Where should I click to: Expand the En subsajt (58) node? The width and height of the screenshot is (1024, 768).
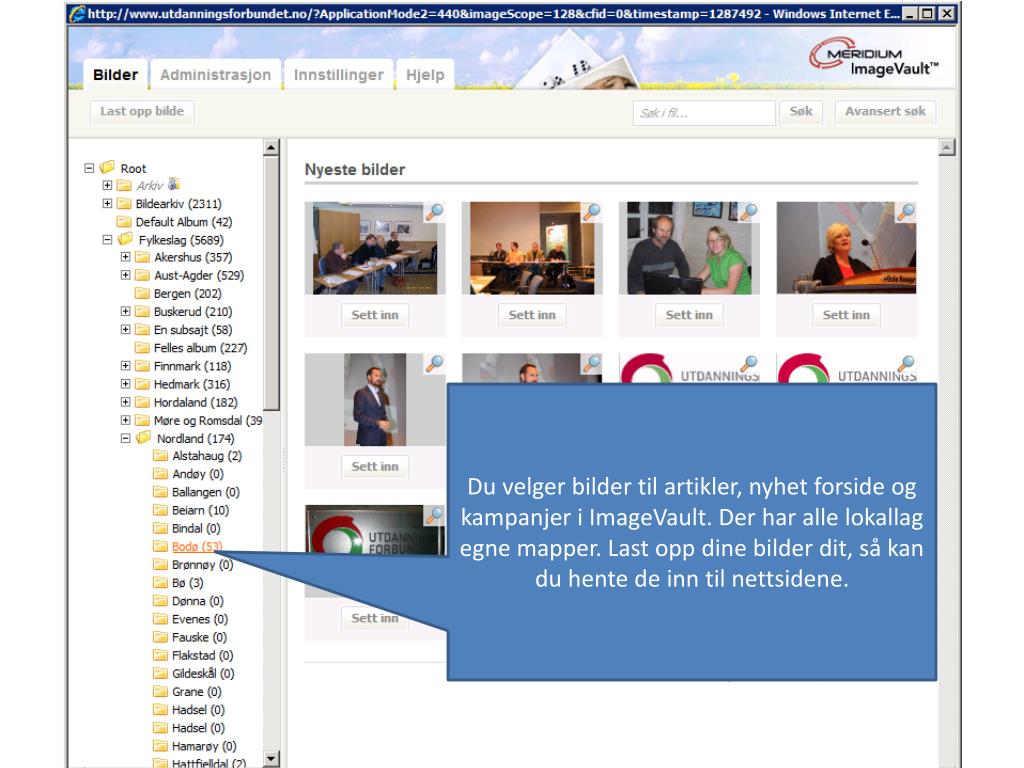125,330
